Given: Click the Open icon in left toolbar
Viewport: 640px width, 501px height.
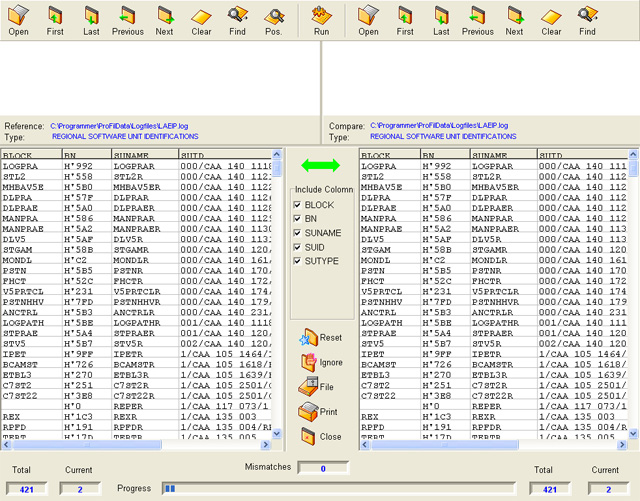Looking at the screenshot, I should tap(19, 19).
